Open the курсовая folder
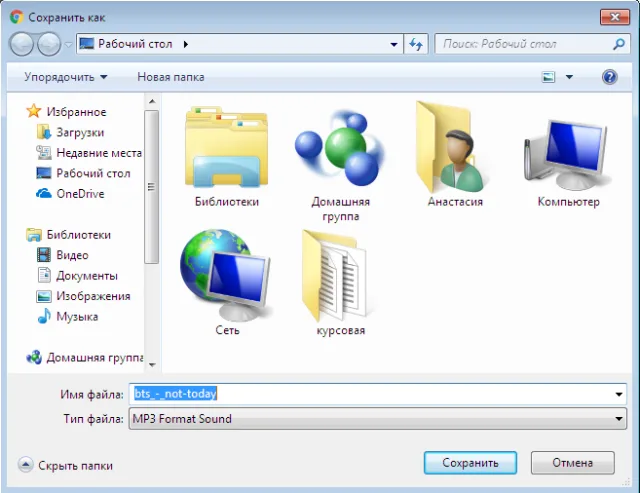Screen dimensions: 640x493 click(340, 282)
